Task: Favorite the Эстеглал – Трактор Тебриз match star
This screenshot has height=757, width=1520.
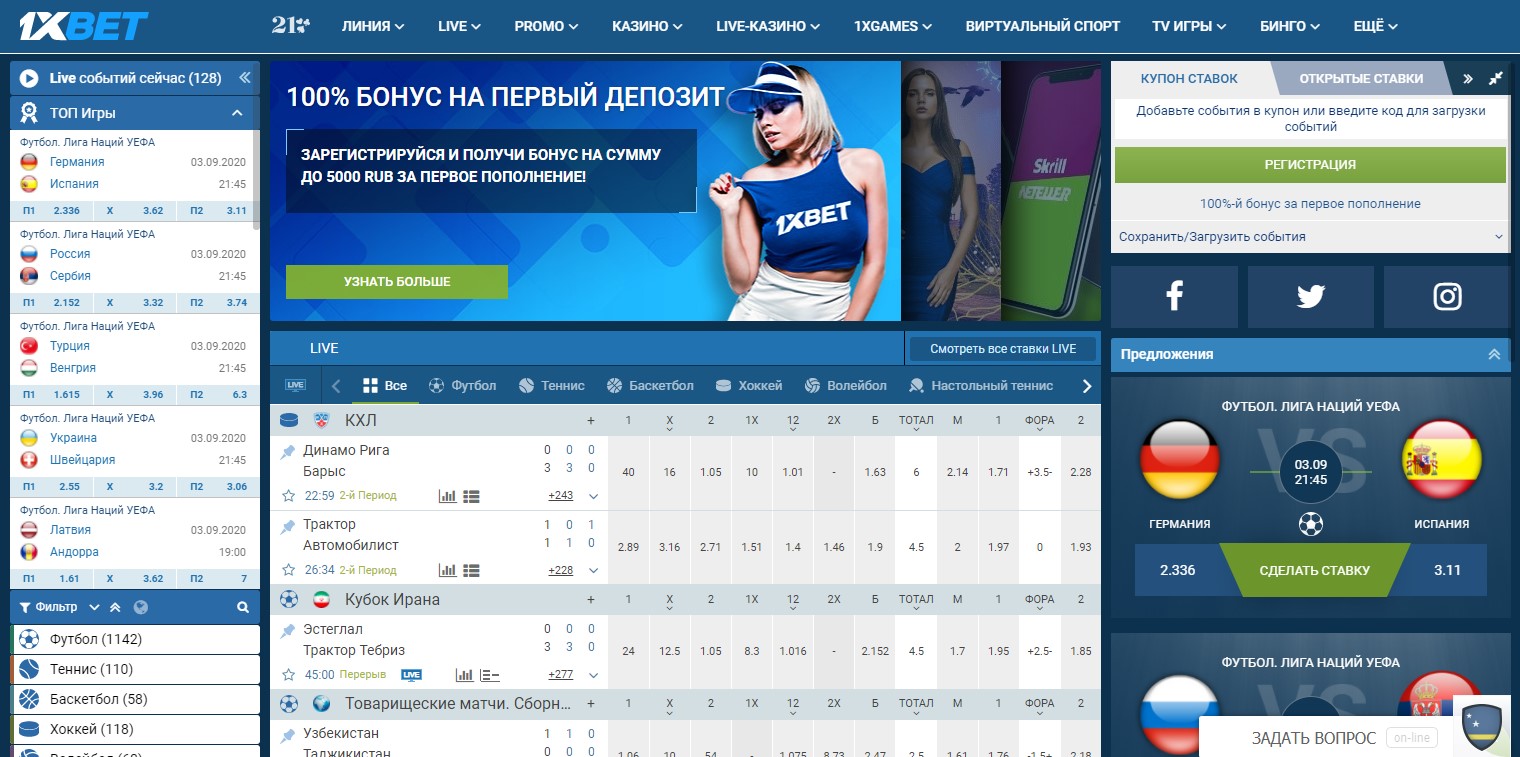Action: pos(288,675)
